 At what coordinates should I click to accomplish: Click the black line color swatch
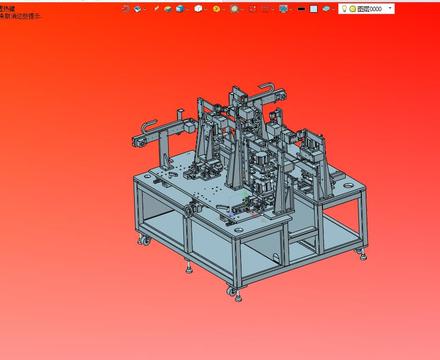(x=301, y=9)
